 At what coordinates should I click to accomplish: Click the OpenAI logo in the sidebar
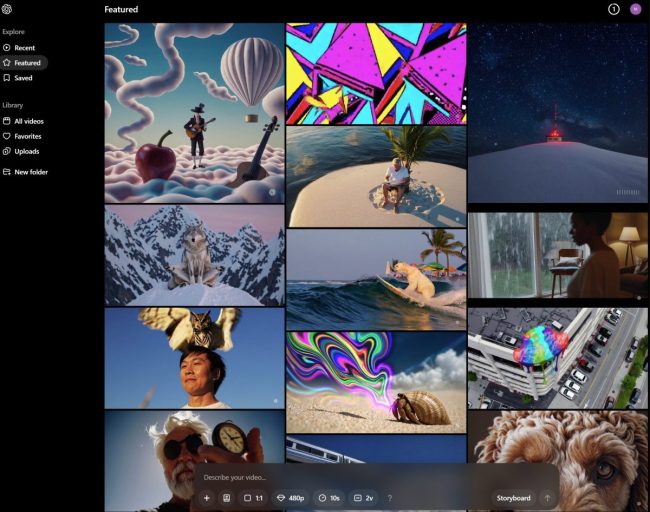pyautogui.click(x=8, y=10)
